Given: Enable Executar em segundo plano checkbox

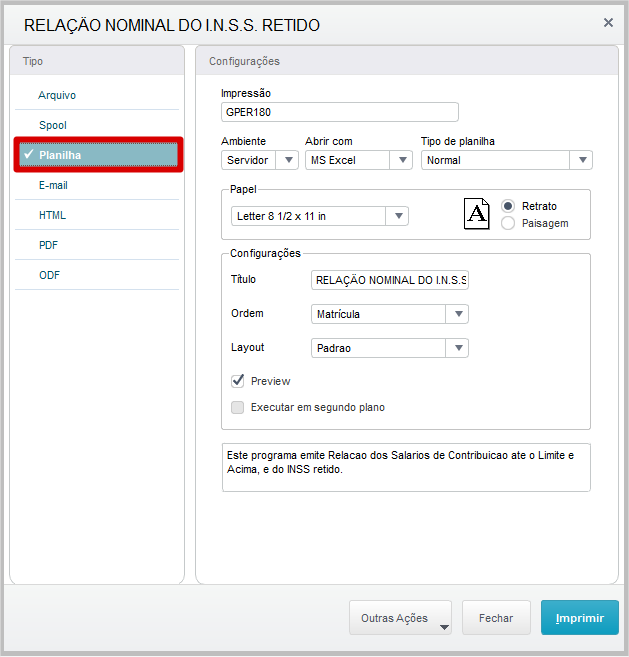Looking at the screenshot, I should tap(238, 407).
